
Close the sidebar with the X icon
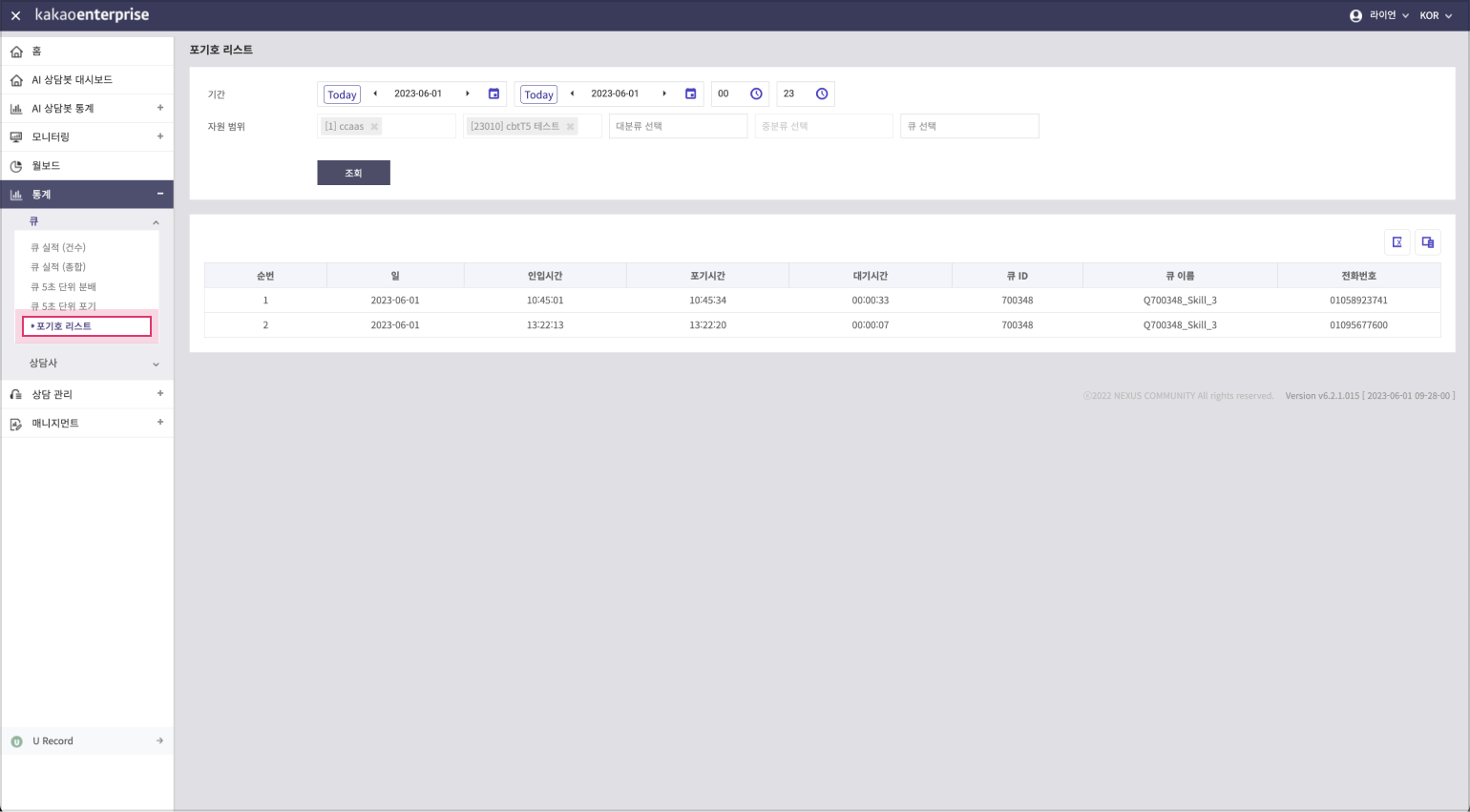point(15,16)
